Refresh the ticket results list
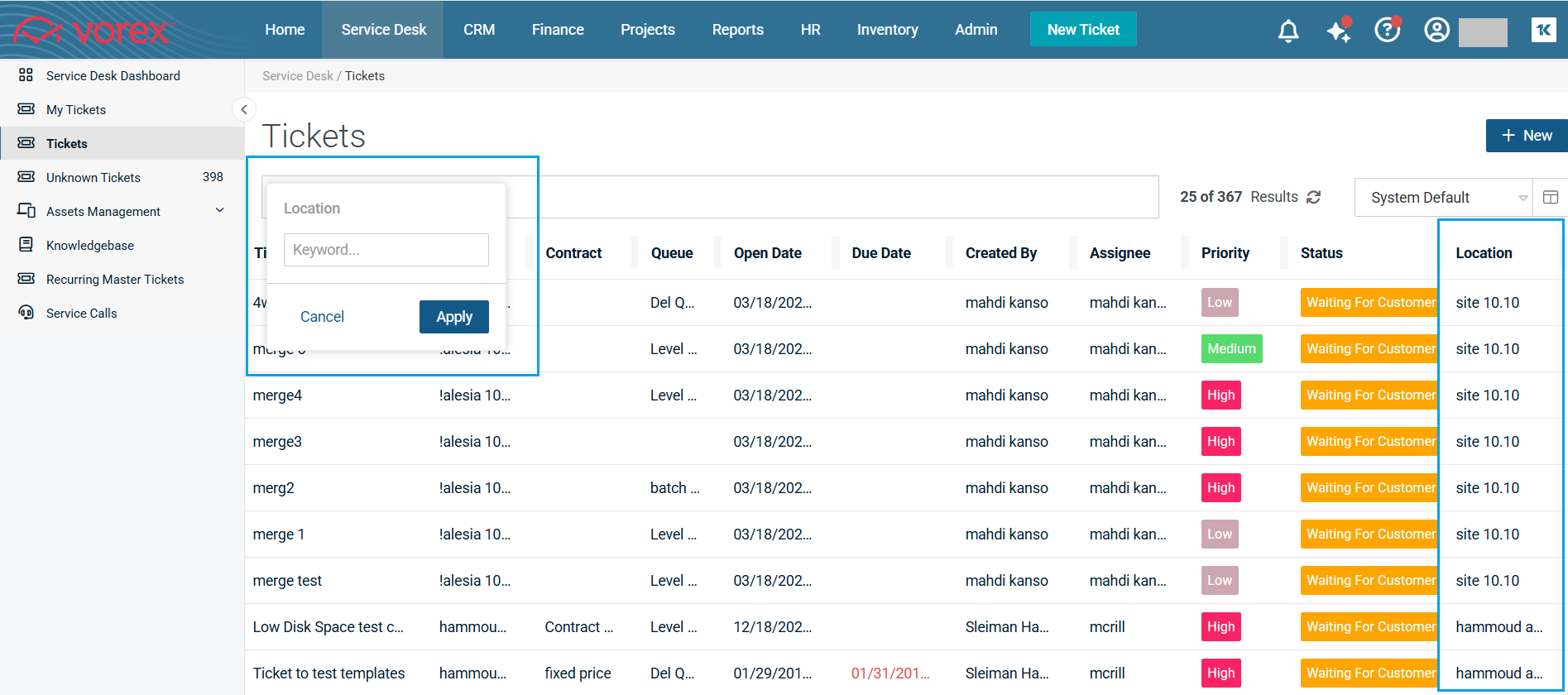 pyautogui.click(x=1313, y=197)
